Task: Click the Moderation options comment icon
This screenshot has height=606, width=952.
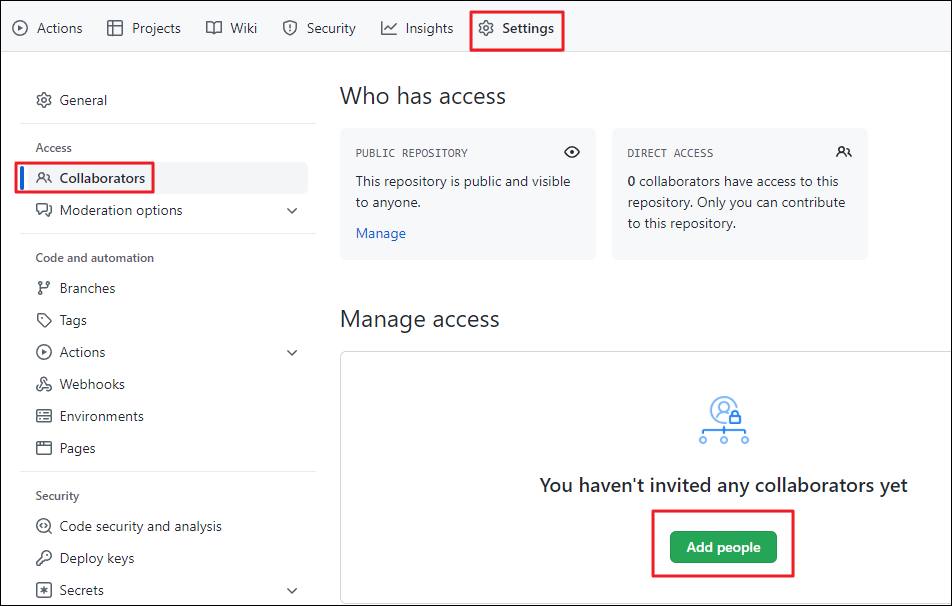Action: tap(44, 210)
